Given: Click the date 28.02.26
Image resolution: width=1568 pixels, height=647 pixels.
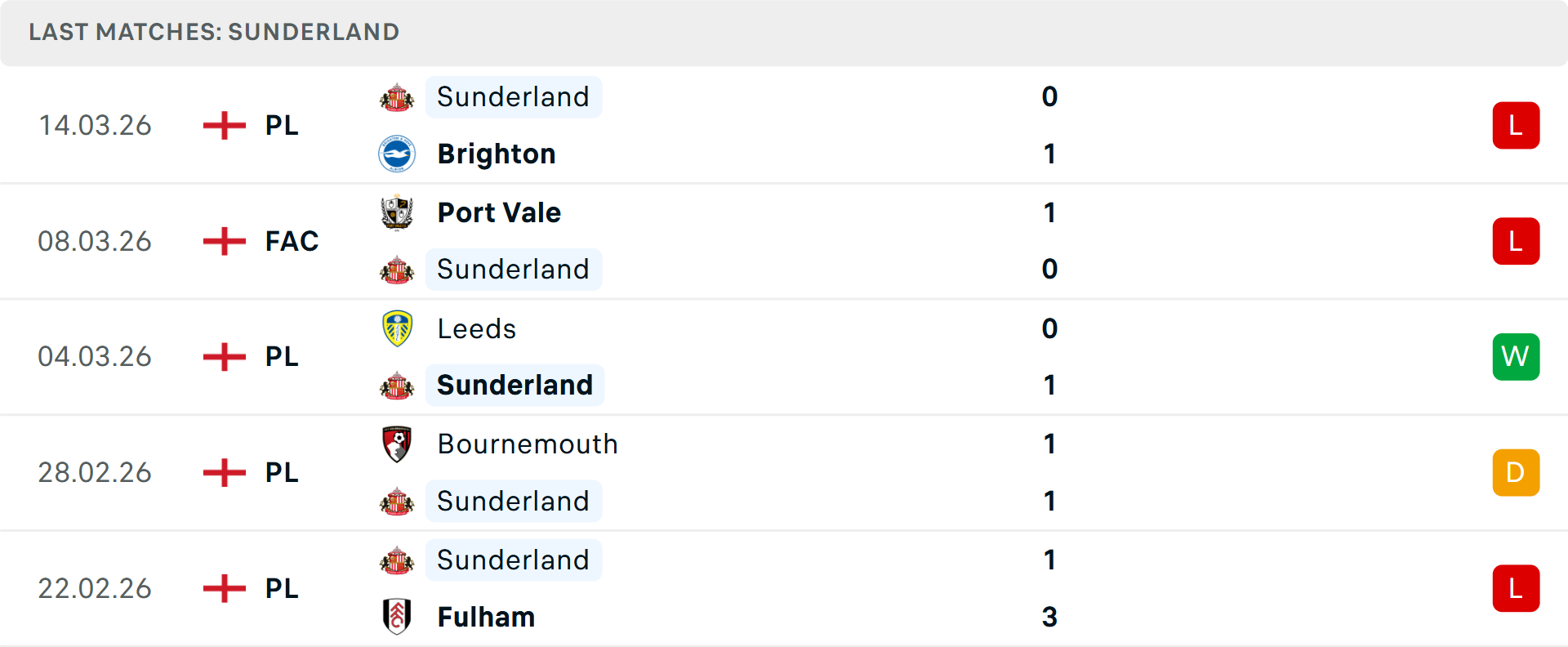Looking at the screenshot, I should 95,472.
